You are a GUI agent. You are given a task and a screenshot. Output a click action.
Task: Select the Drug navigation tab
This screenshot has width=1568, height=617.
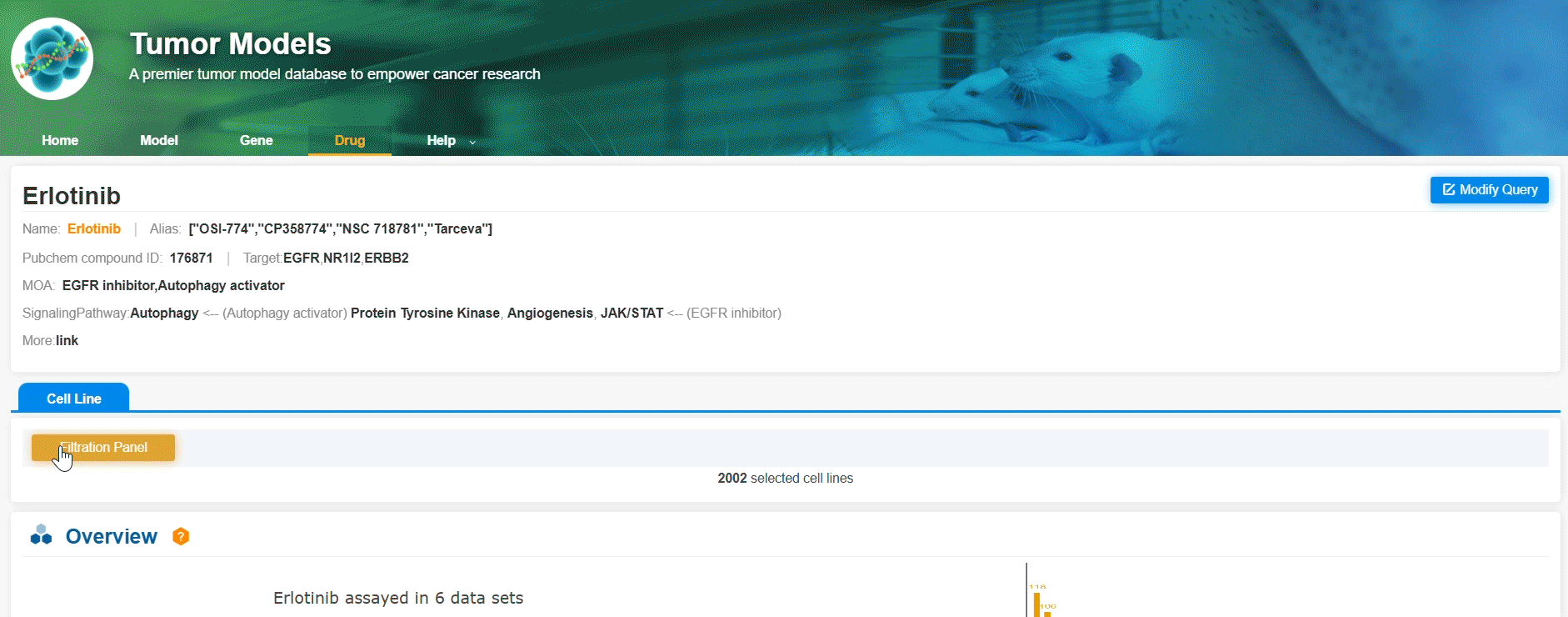click(x=350, y=141)
